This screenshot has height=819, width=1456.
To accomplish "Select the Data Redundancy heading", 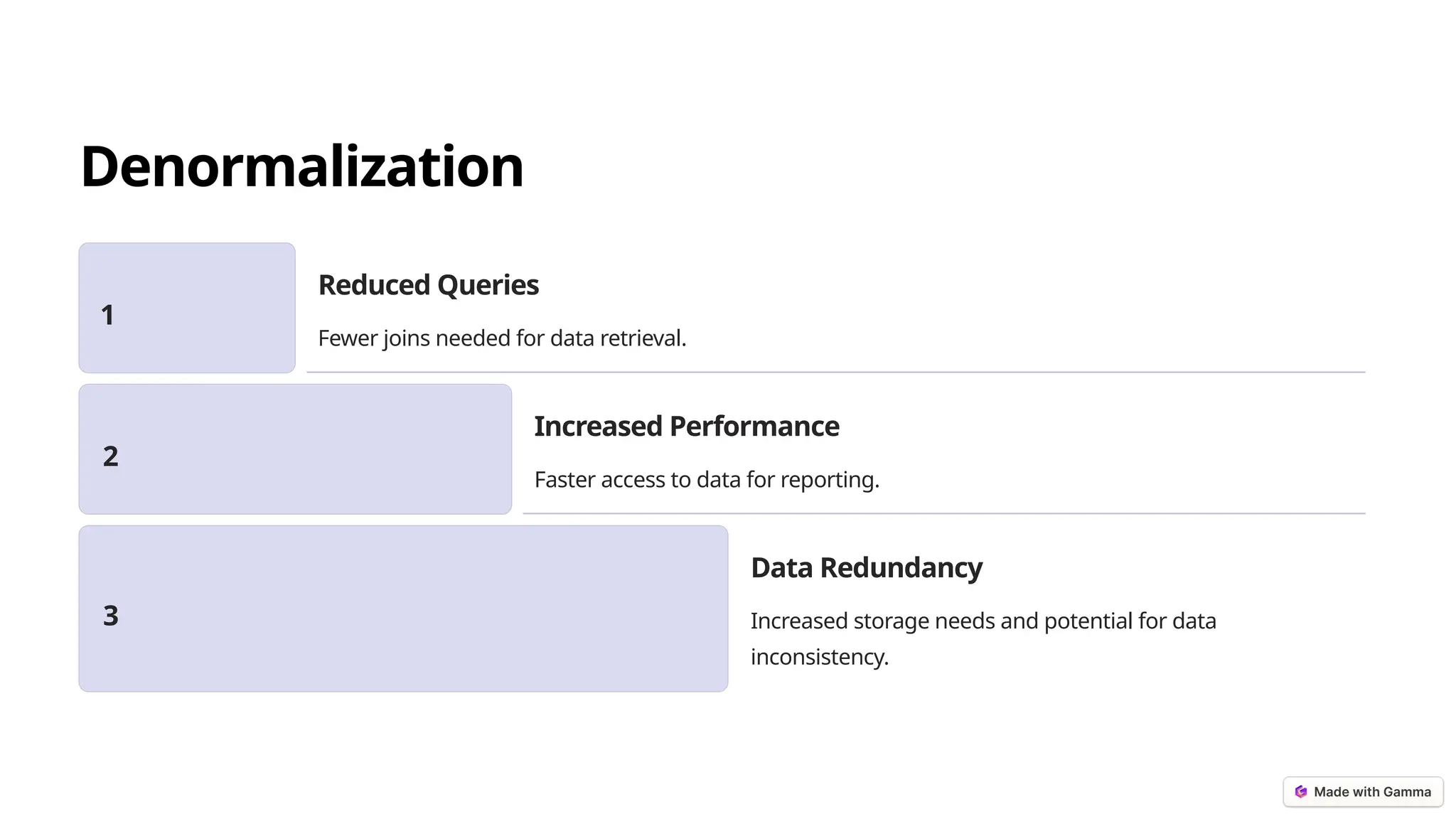I will pos(867,568).
